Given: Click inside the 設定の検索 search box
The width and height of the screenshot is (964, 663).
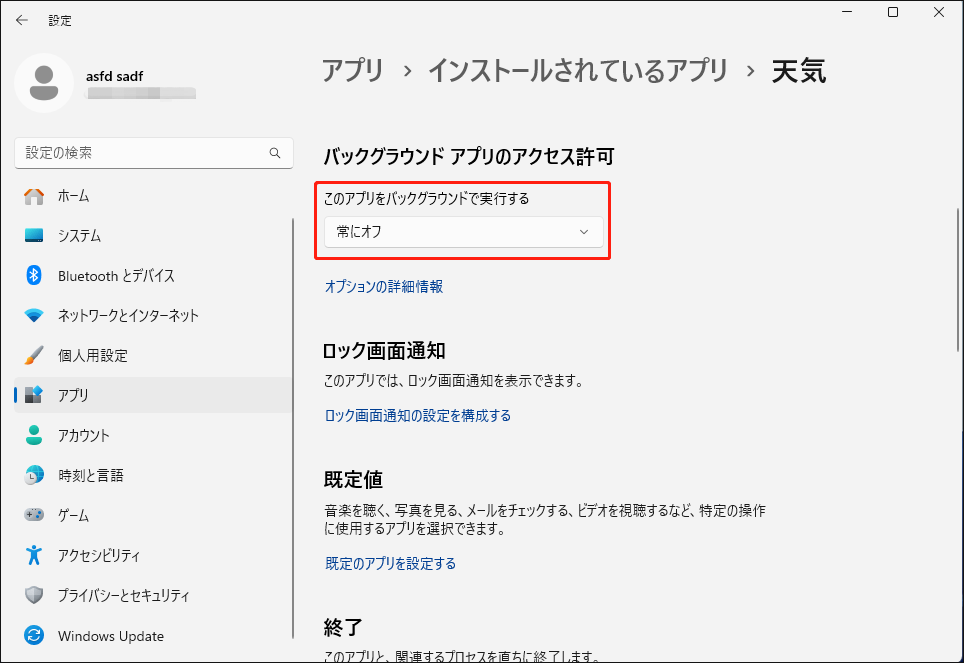Looking at the screenshot, I should pos(140,152).
